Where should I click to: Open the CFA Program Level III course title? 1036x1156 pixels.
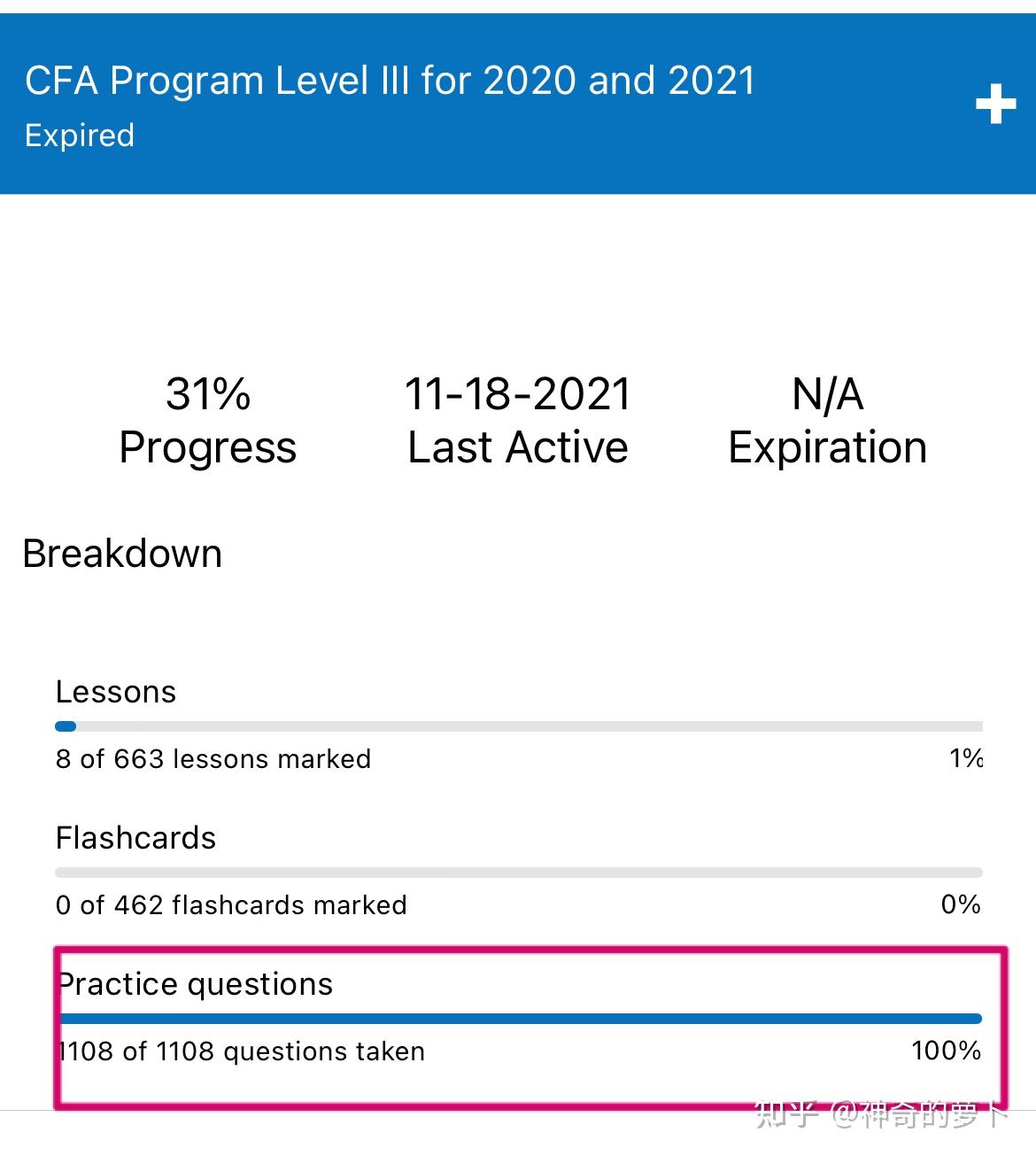tap(390, 80)
